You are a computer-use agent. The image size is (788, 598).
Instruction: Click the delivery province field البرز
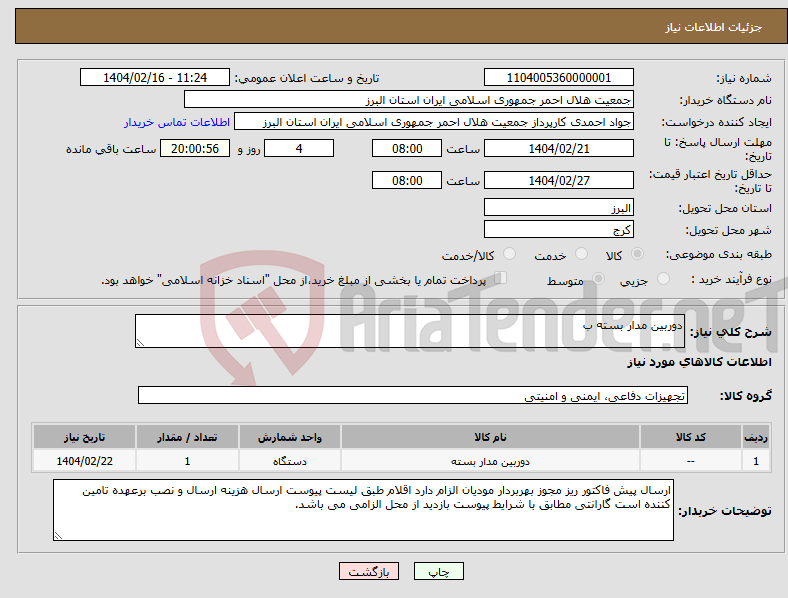(558, 207)
